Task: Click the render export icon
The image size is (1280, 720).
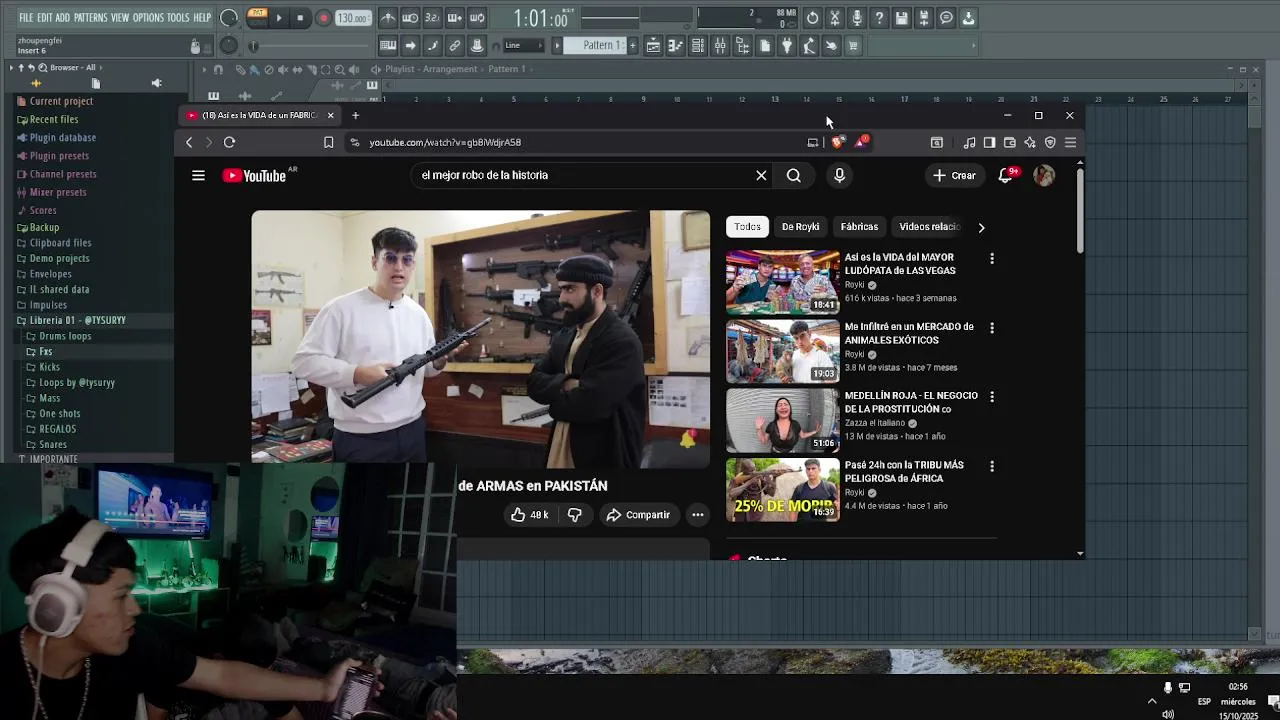Action: 923,18
